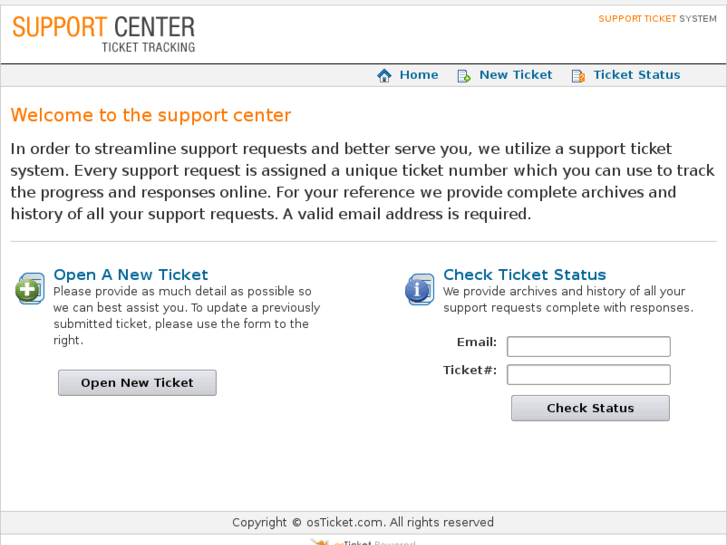Focus the Email input field

[x=588, y=346]
